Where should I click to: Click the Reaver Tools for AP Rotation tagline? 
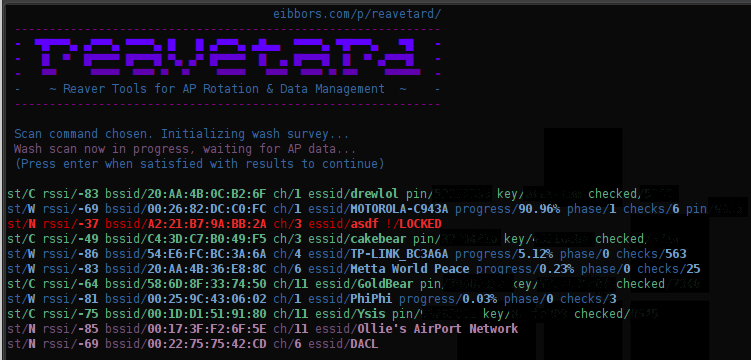pos(228,89)
